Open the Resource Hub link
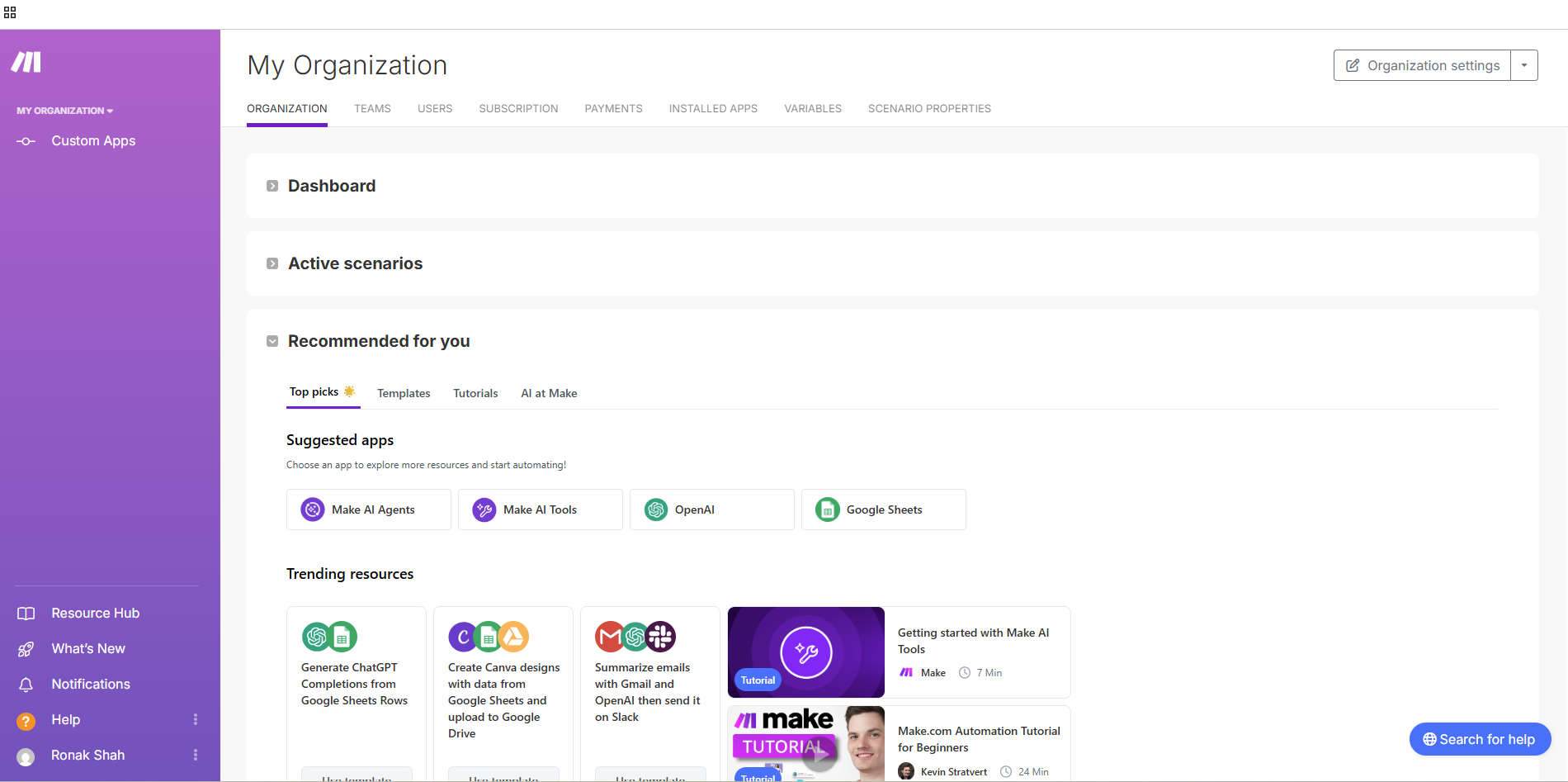Image resolution: width=1568 pixels, height=782 pixels. [x=95, y=614]
